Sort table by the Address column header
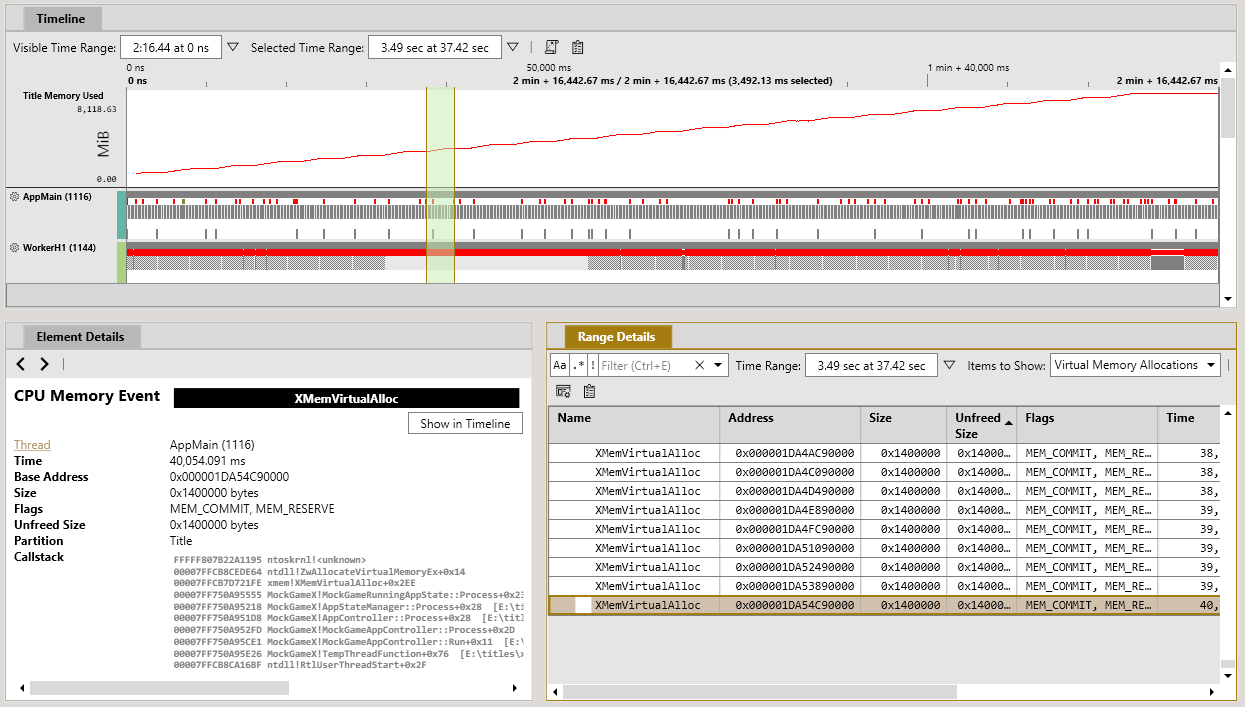 click(x=790, y=424)
